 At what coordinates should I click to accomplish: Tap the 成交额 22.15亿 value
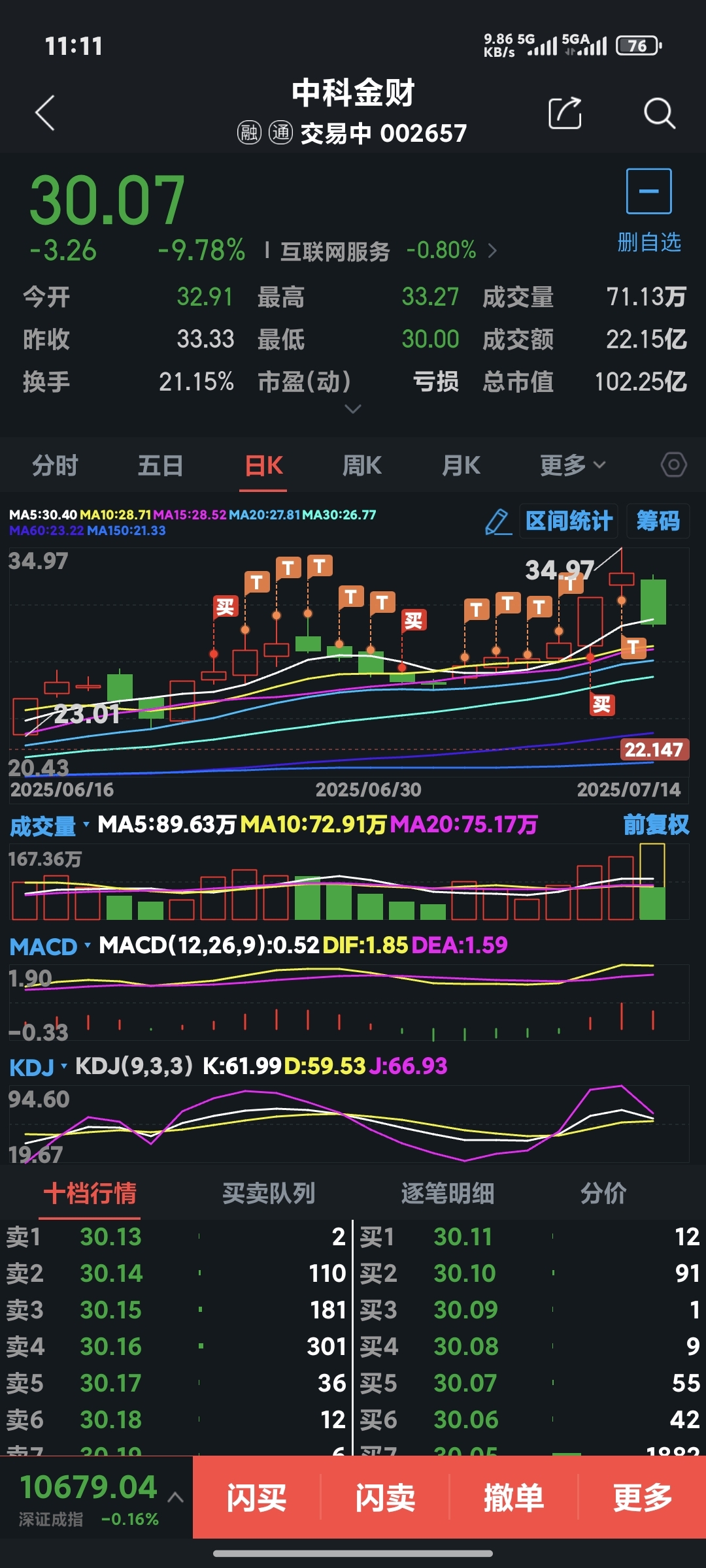[x=646, y=339]
